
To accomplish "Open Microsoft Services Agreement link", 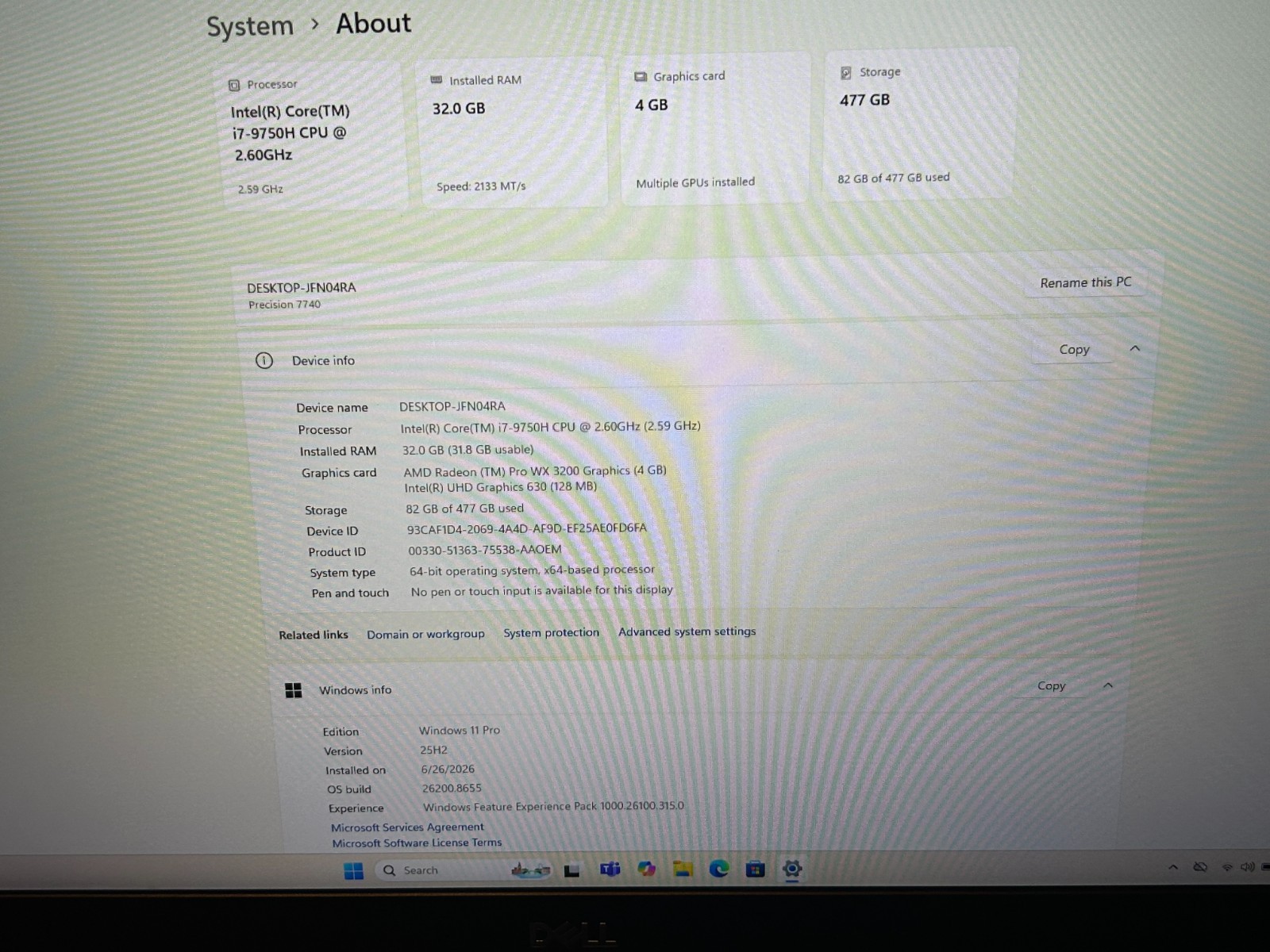I will coord(407,827).
